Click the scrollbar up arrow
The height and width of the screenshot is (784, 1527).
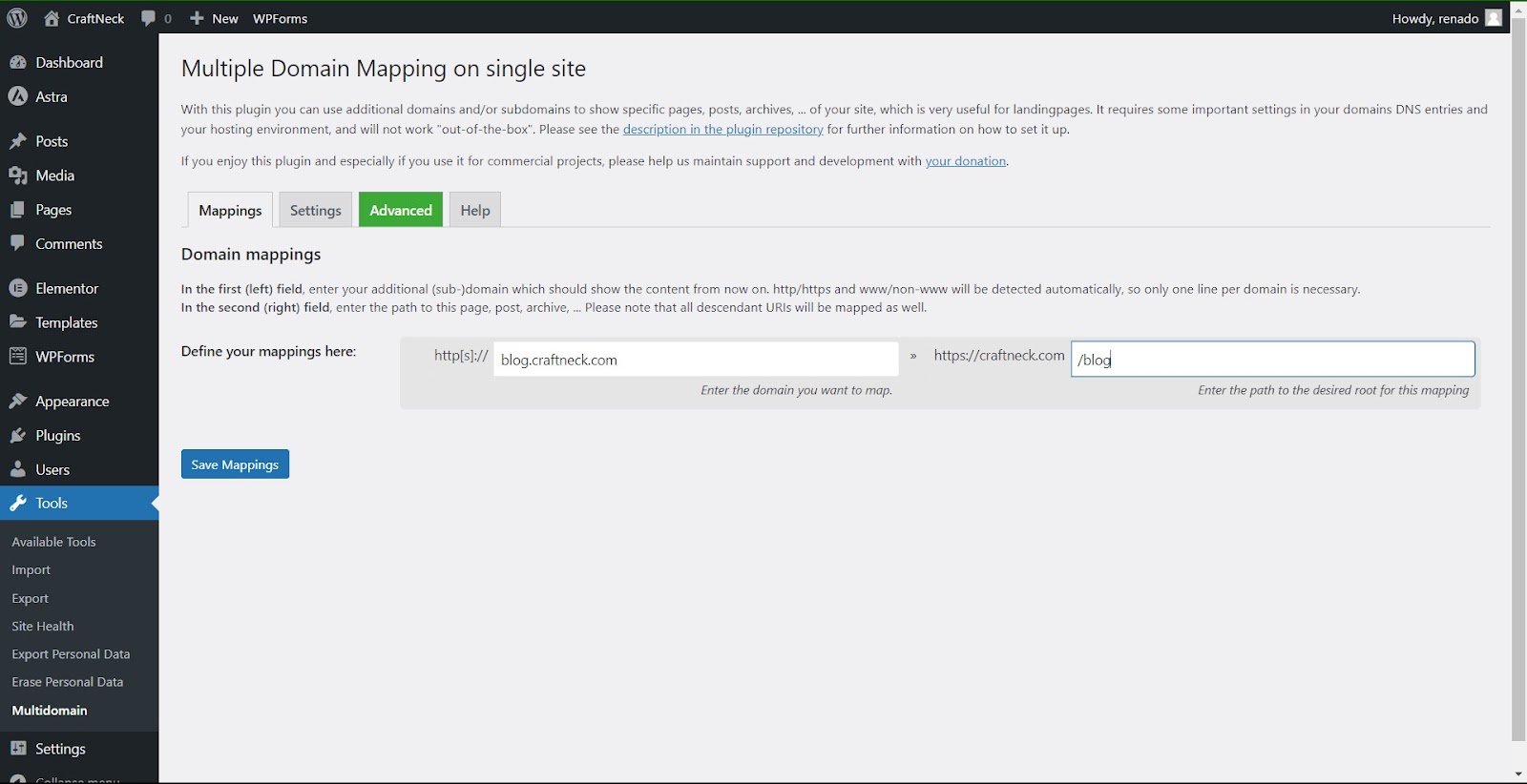tap(1518, 9)
